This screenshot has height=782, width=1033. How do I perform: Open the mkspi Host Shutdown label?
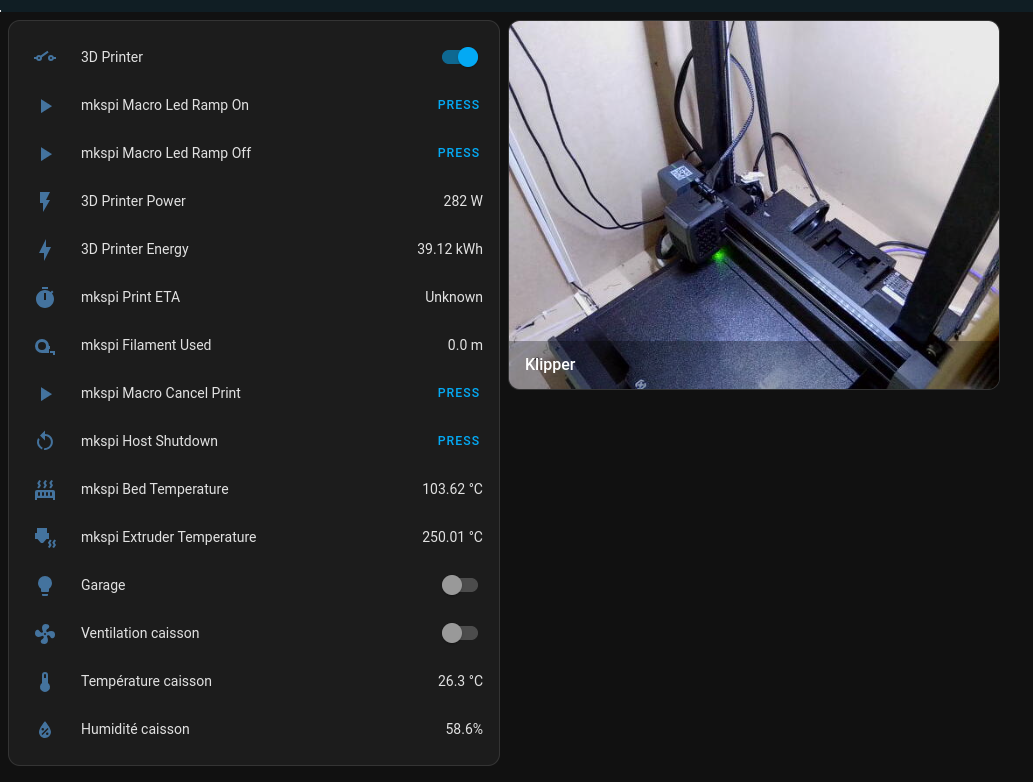point(149,441)
